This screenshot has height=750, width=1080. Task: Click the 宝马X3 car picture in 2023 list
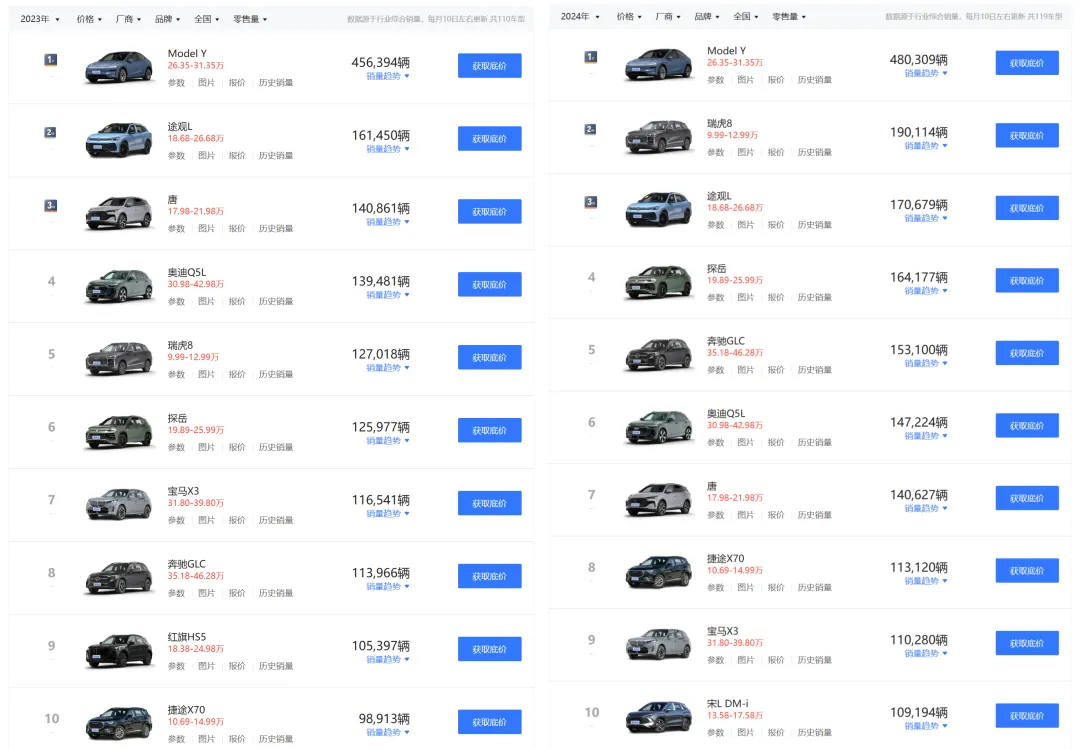(119, 504)
